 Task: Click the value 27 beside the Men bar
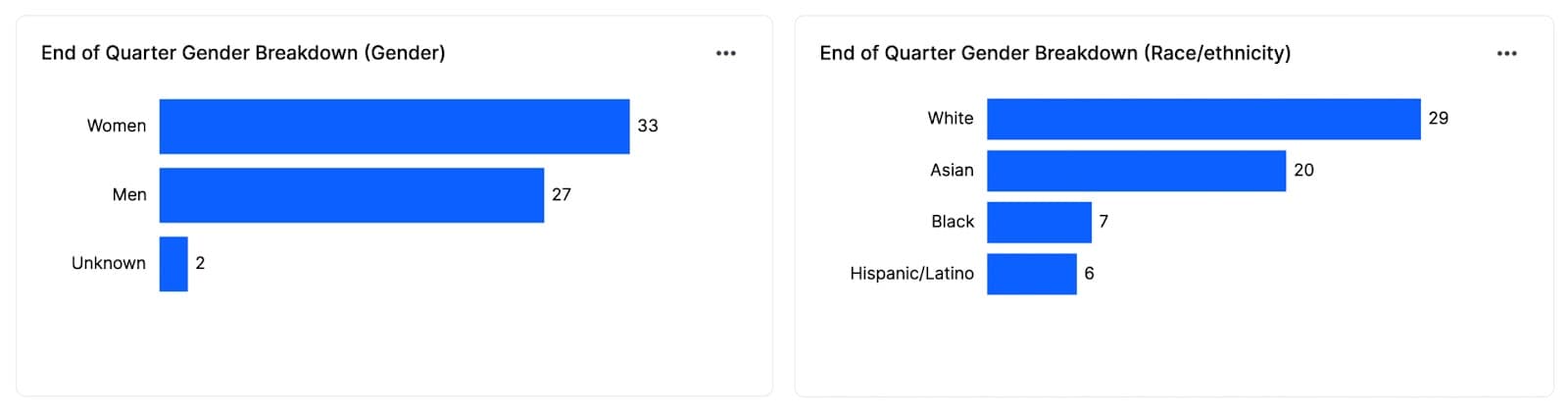[562, 194]
